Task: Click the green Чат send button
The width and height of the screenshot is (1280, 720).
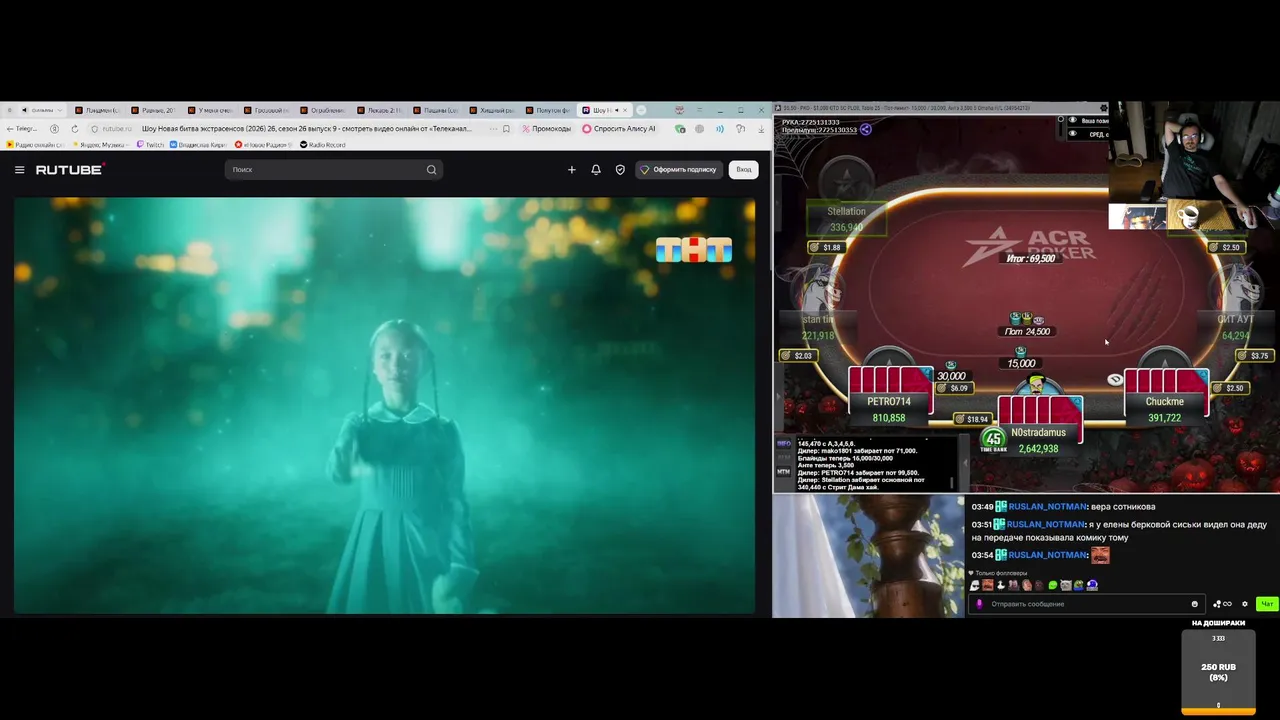Action: pyautogui.click(x=1267, y=604)
